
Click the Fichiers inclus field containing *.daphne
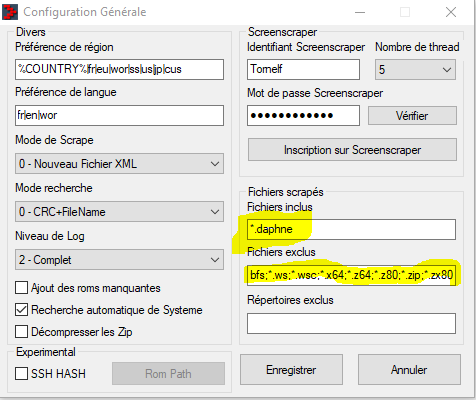(351, 229)
